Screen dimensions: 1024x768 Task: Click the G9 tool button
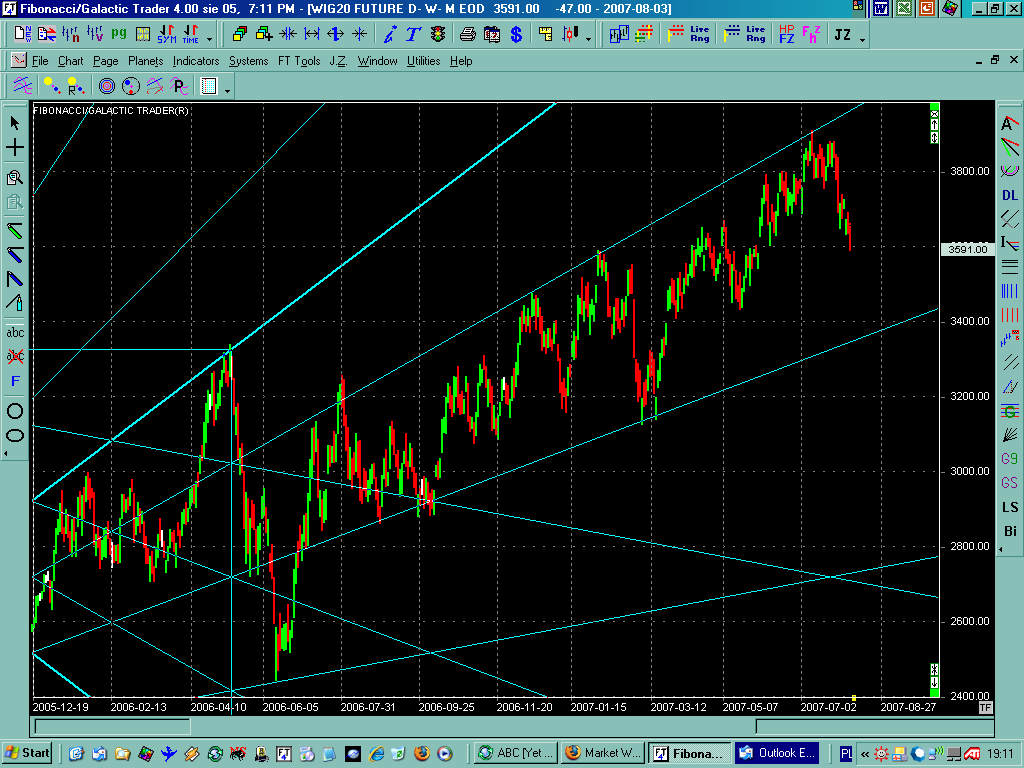[1010, 459]
